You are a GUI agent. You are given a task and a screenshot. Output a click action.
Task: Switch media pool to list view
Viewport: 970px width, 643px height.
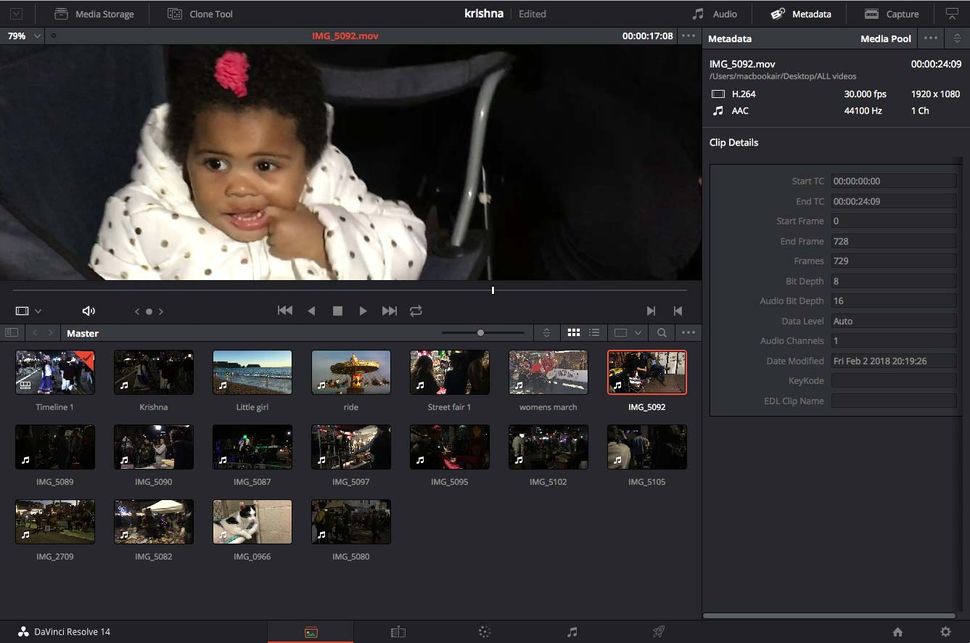pos(594,333)
